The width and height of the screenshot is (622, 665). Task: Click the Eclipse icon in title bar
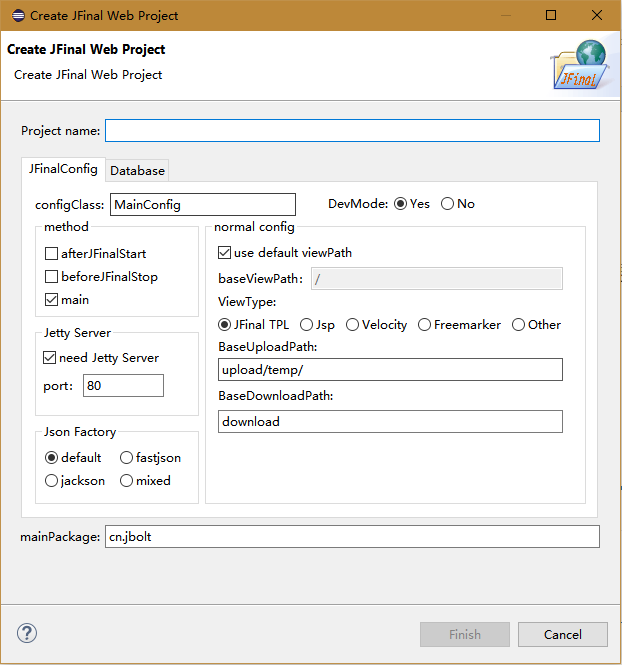(18, 16)
